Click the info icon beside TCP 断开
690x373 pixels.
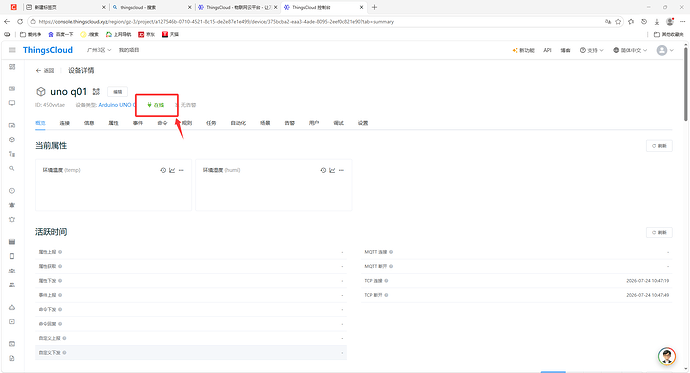[x=386, y=295]
